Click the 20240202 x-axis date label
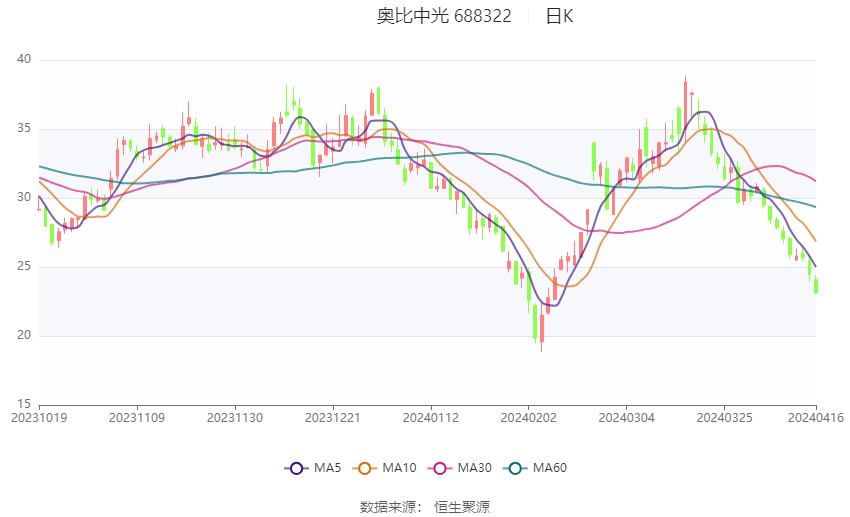This screenshot has width=850, height=517. [x=528, y=418]
